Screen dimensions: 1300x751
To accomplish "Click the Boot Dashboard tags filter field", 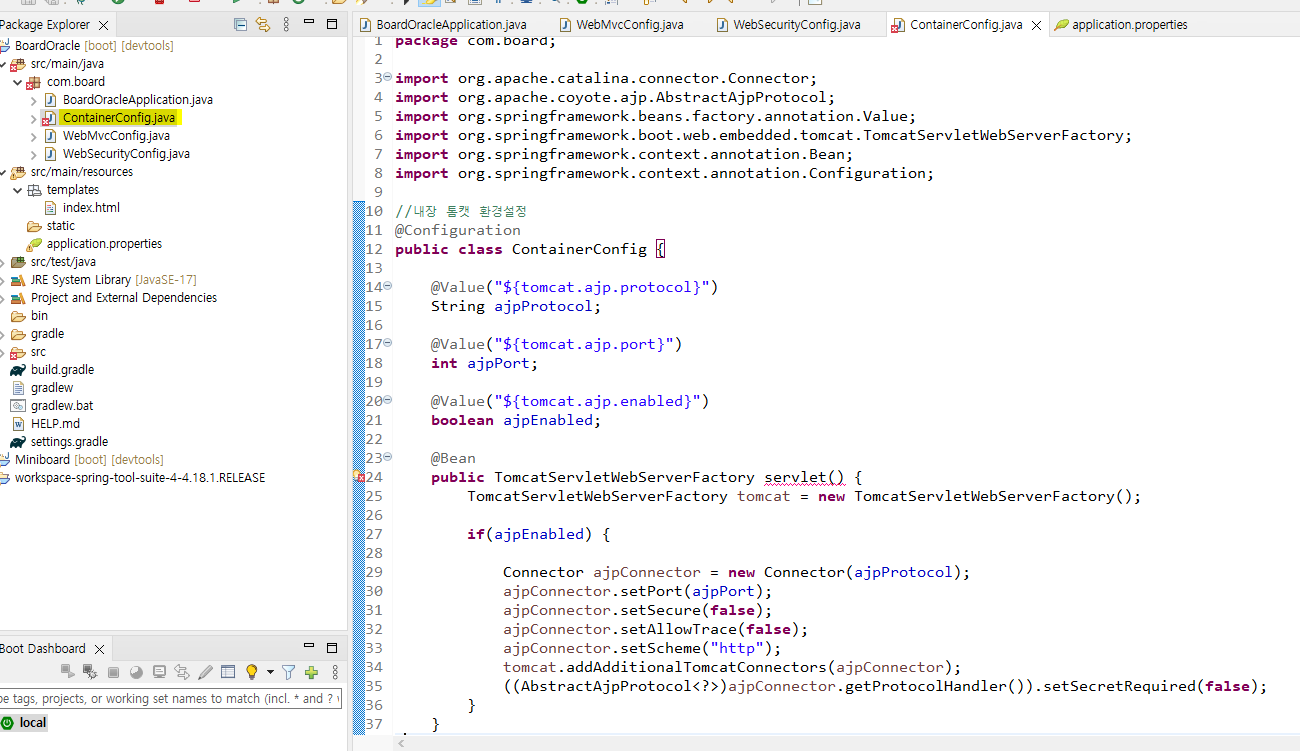I will pyautogui.click(x=170, y=698).
